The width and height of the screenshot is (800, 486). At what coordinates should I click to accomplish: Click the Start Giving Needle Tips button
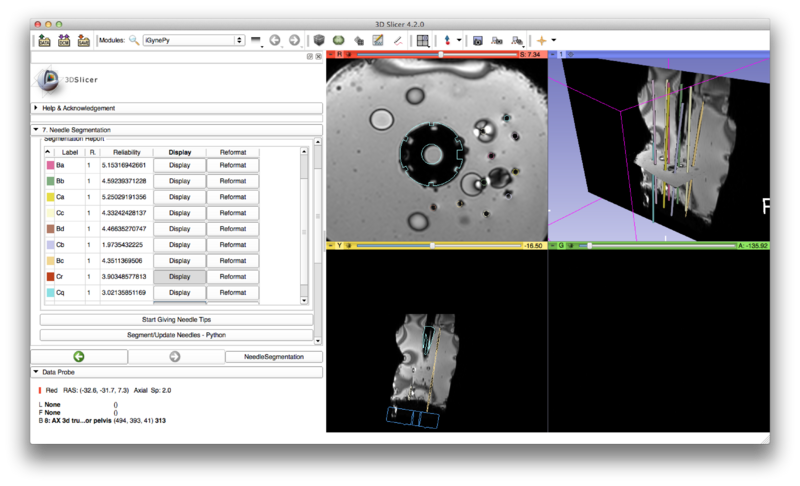click(x=176, y=319)
